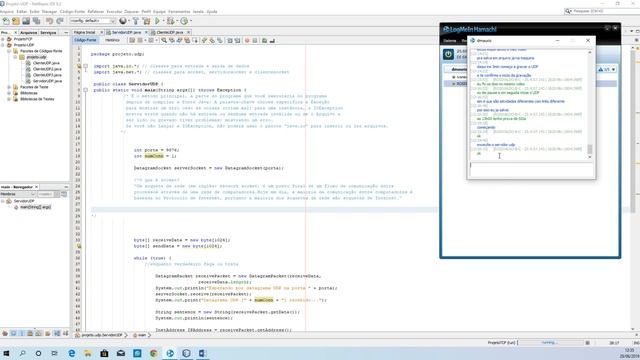Click the globe browser icon in the toolbar

click(123, 21)
